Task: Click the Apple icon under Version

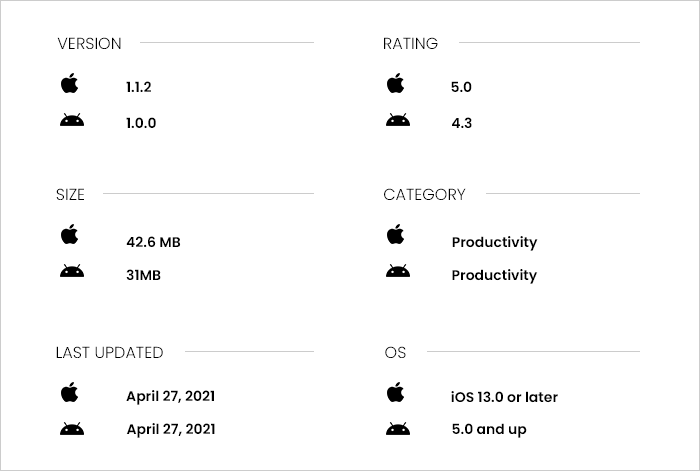Action: pyautogui.click(x=70, y=83)
